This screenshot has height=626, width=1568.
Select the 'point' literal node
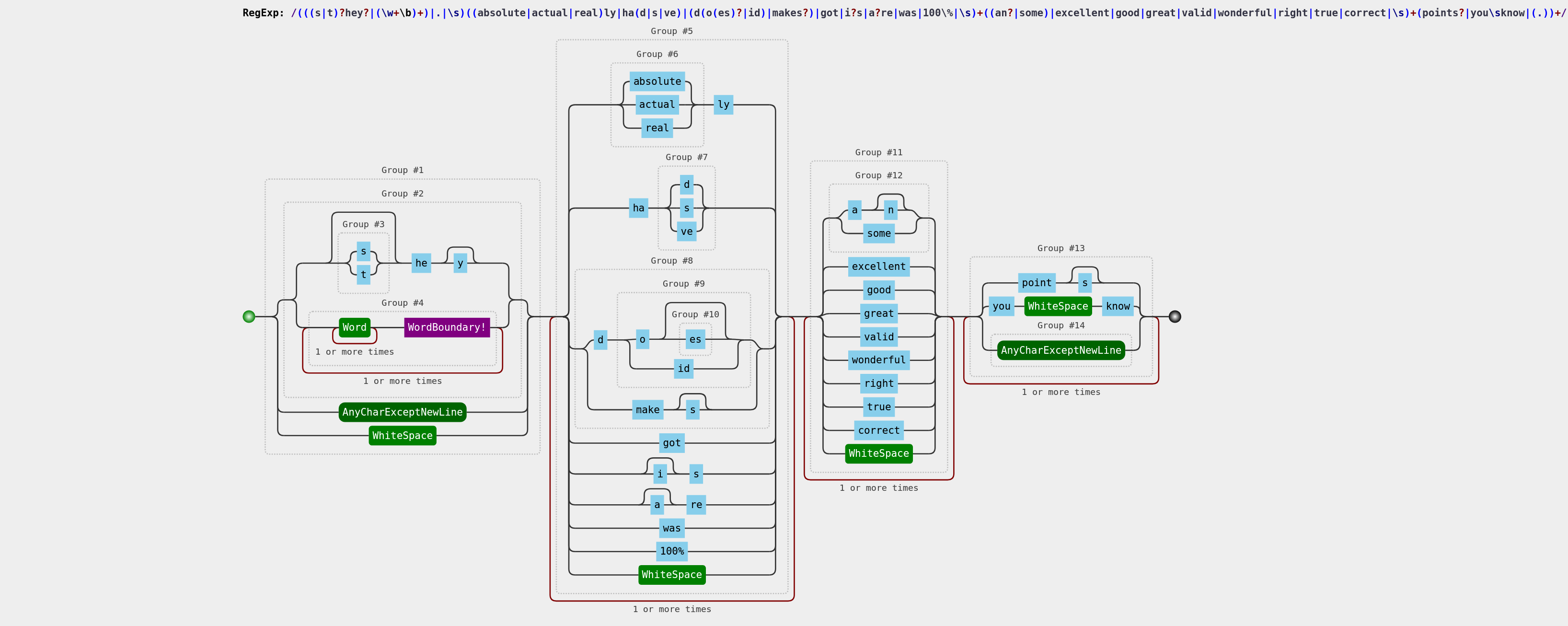pyautogui.click(x=1036, y=283)
